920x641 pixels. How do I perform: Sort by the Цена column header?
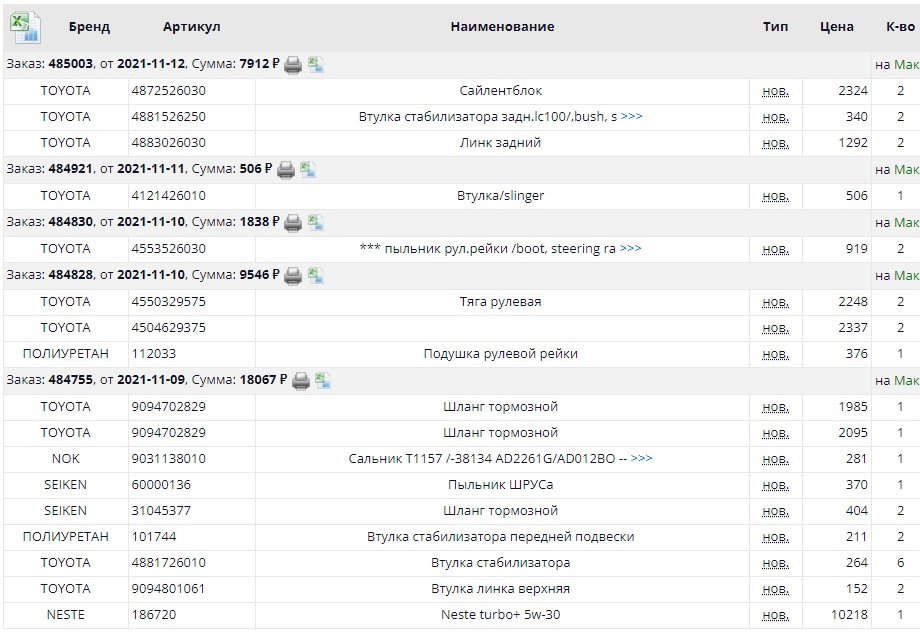click(x=836, y=27)
